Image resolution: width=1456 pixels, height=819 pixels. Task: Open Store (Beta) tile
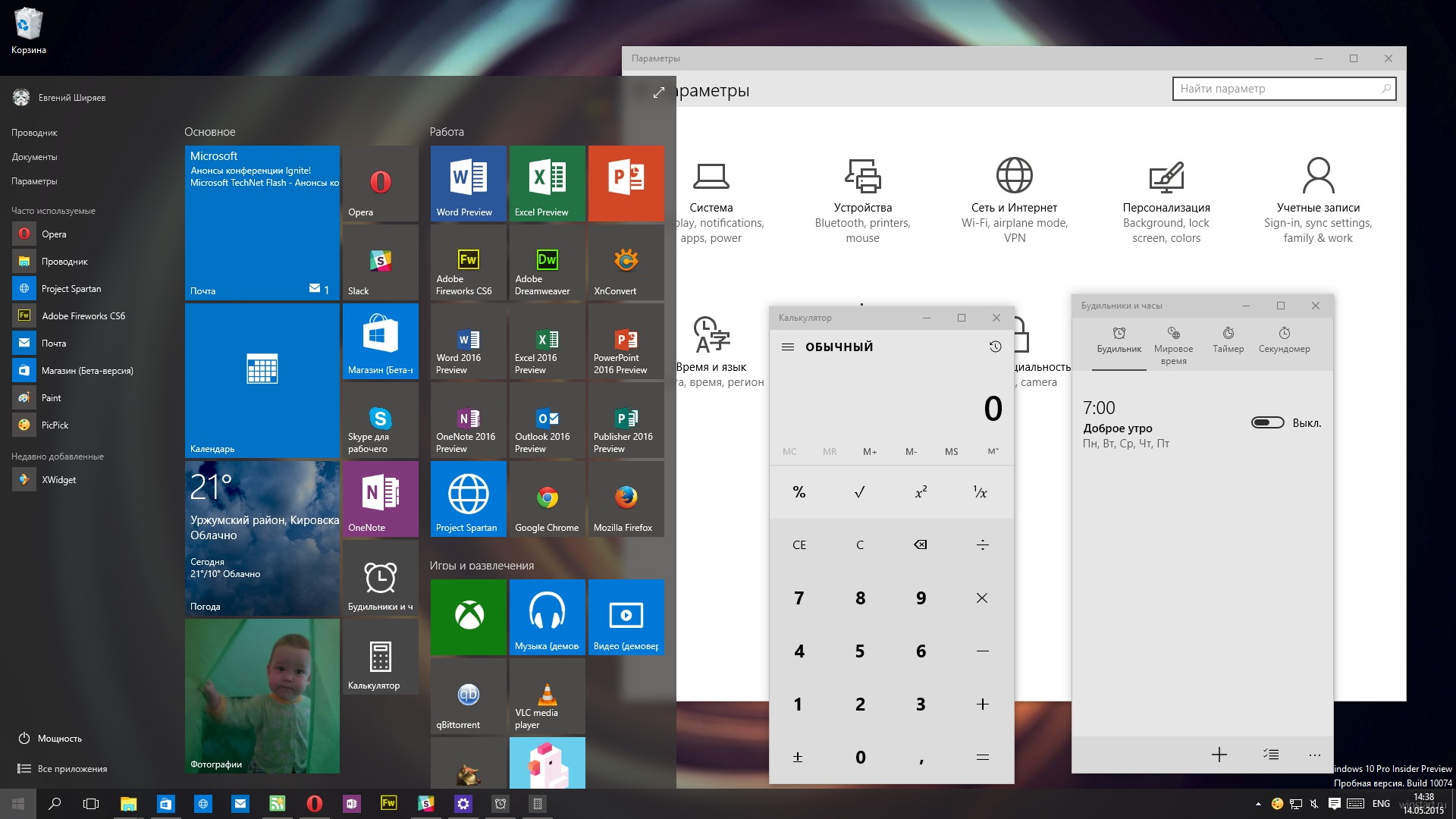point(380,341)
